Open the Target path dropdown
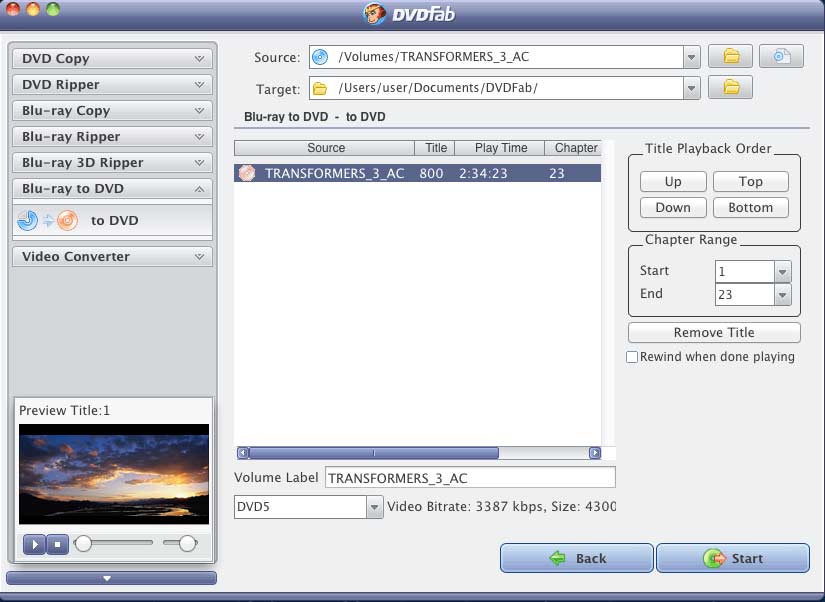This screenshot has height=602, width=825. (691, 88)
